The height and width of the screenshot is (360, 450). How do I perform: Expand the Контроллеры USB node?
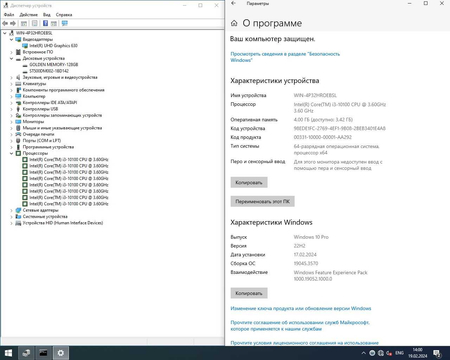coord(11,109)
